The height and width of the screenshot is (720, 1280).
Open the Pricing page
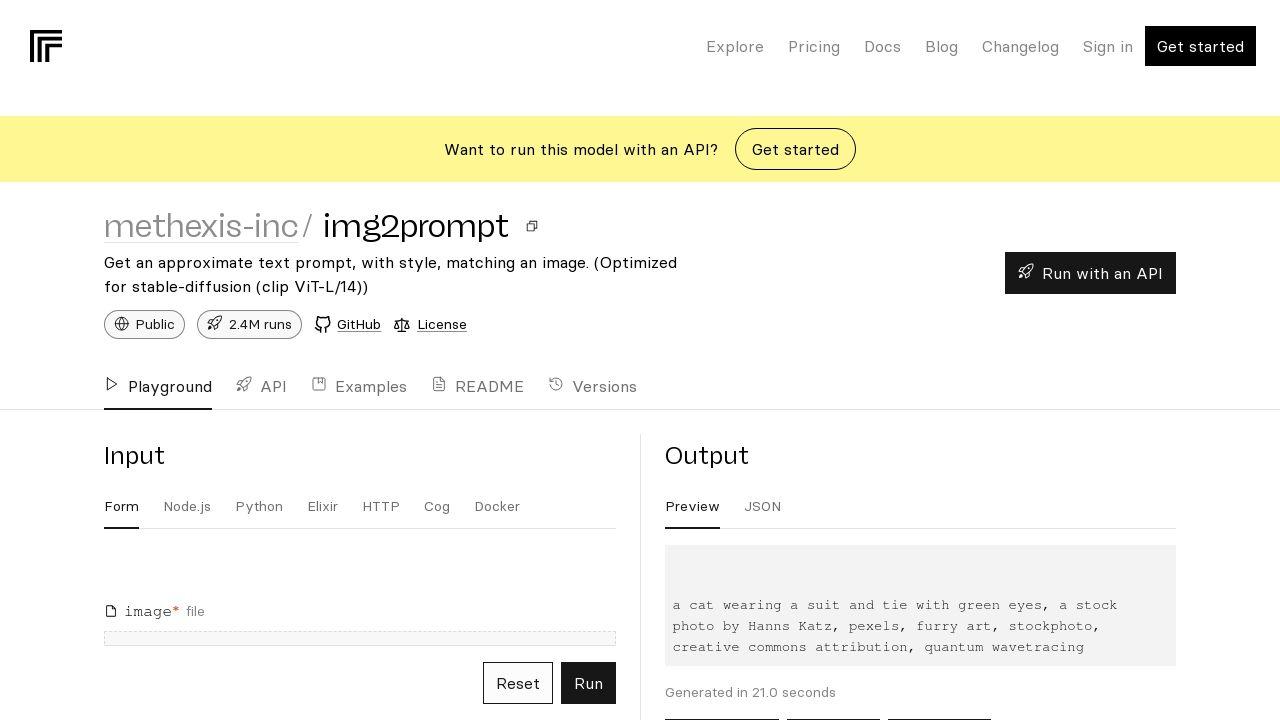click(x=814, y=47)
